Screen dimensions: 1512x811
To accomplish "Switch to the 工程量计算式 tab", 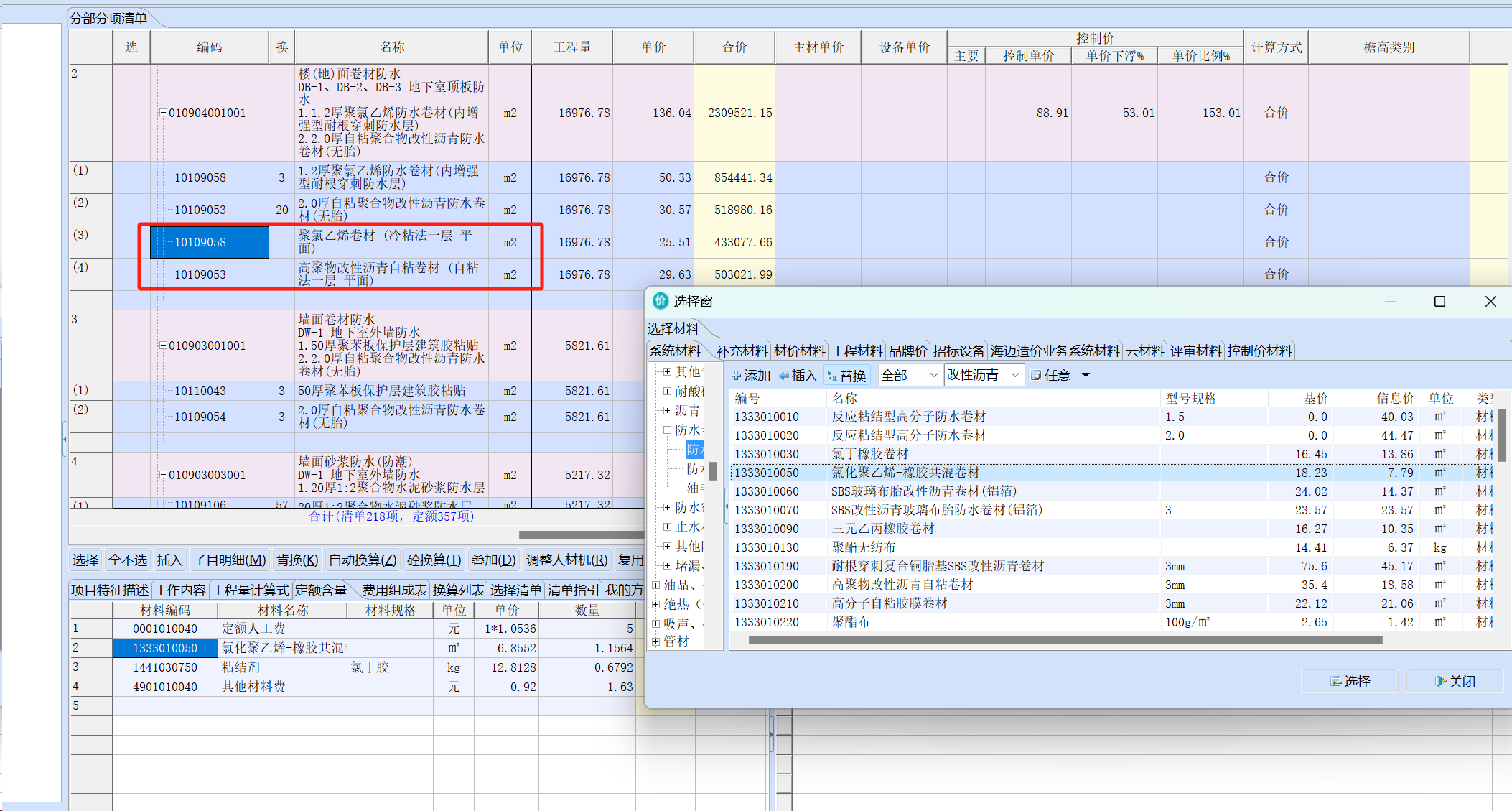I will (x=251, y=590).
